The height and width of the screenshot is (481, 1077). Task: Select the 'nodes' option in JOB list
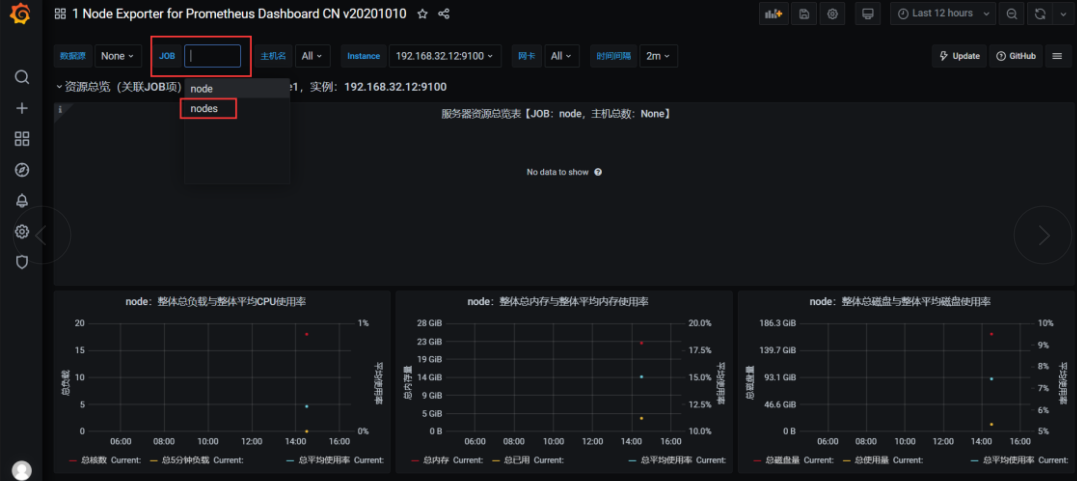tap(236, 109)
